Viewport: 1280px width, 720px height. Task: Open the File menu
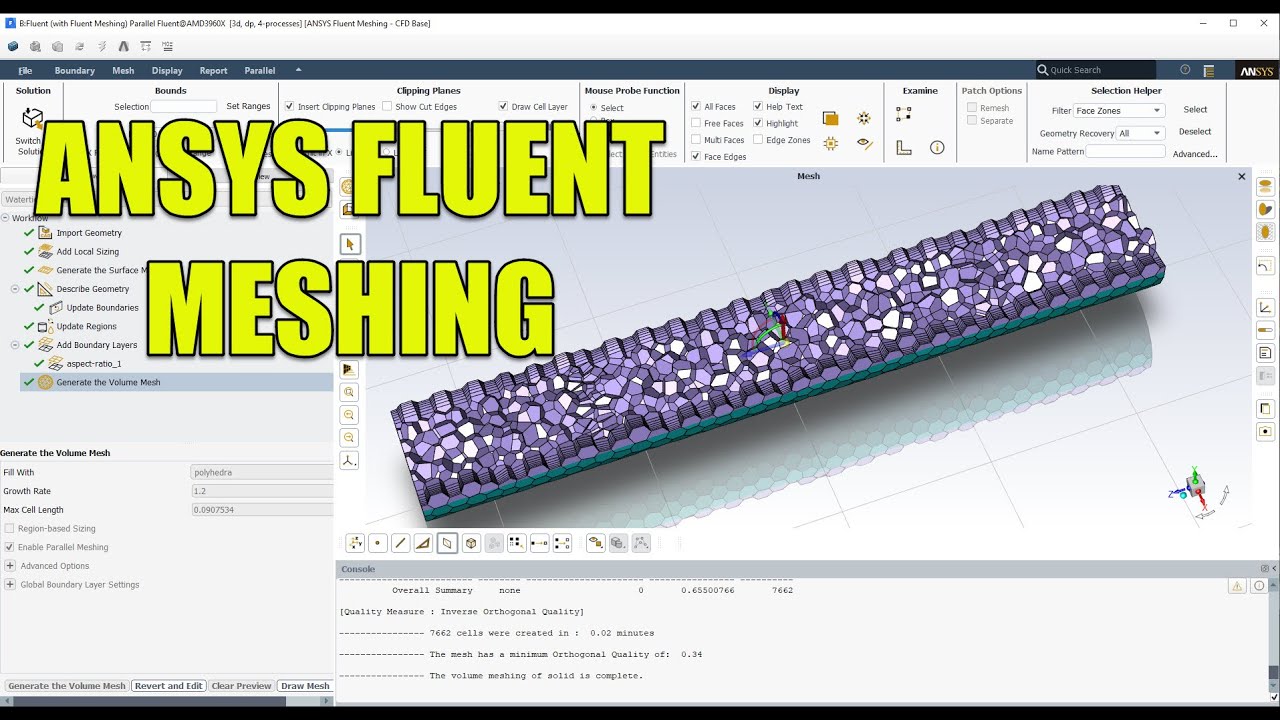(x=25, y=71)
